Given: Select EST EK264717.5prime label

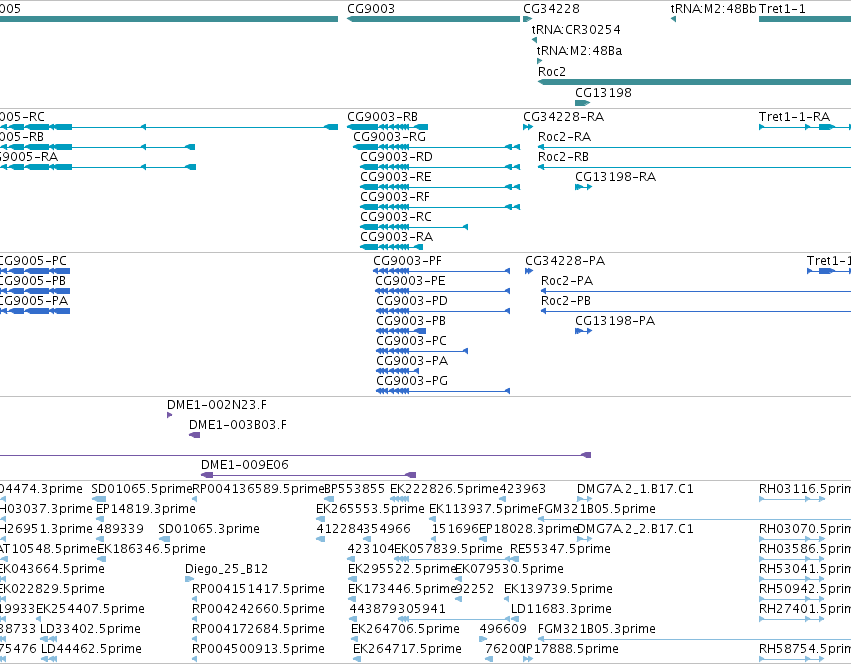Looking at the screenshot, I should pos(407,650).
